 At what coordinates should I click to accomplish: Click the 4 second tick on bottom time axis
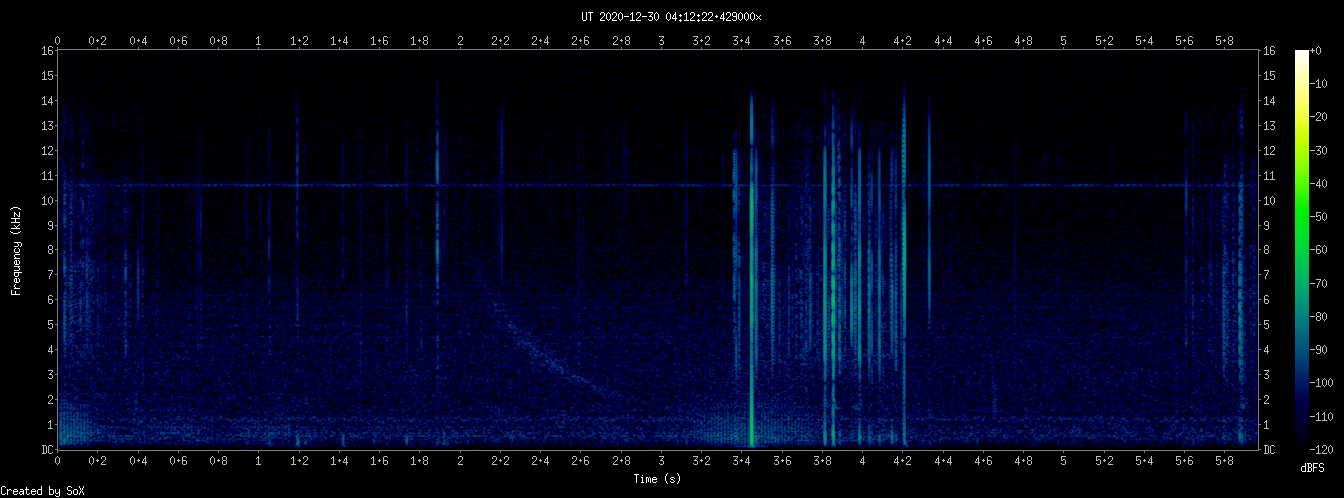[863, 463]
